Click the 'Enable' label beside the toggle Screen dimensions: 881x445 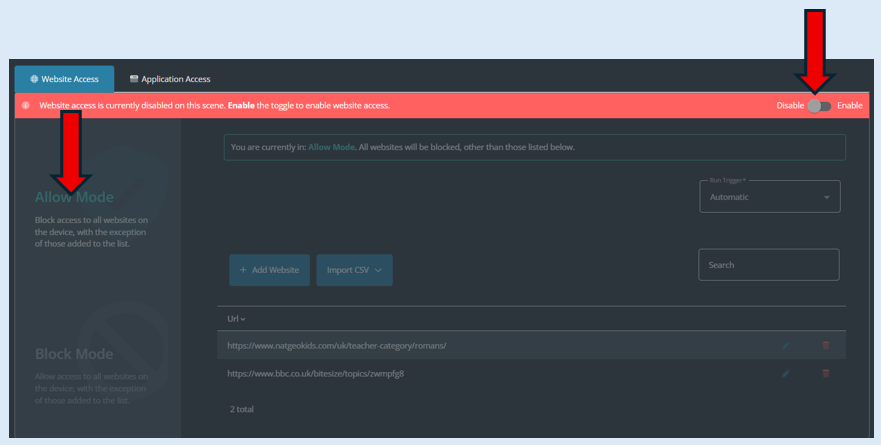850,106
